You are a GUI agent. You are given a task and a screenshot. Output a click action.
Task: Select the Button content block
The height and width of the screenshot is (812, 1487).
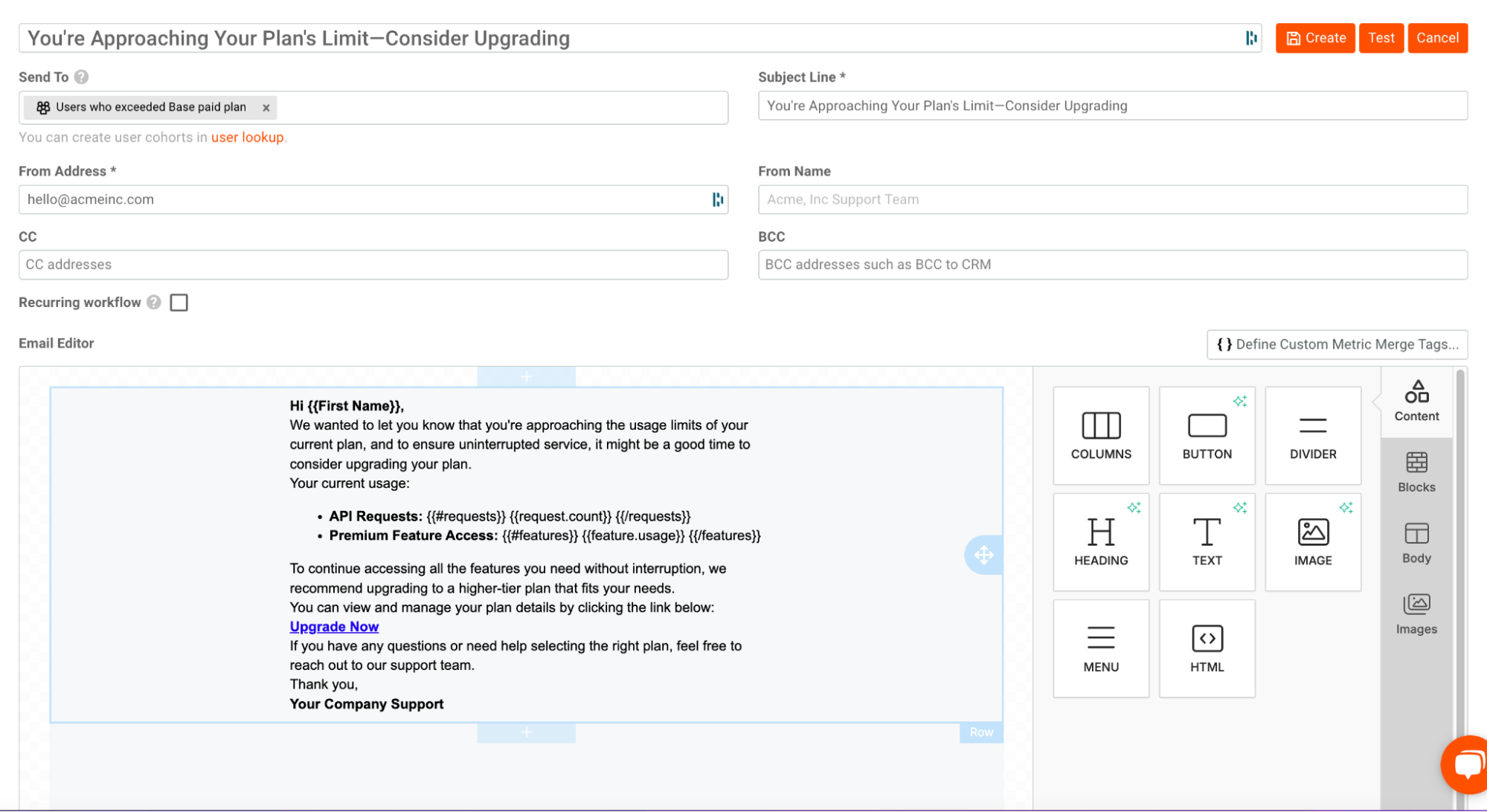point(1207,436)
